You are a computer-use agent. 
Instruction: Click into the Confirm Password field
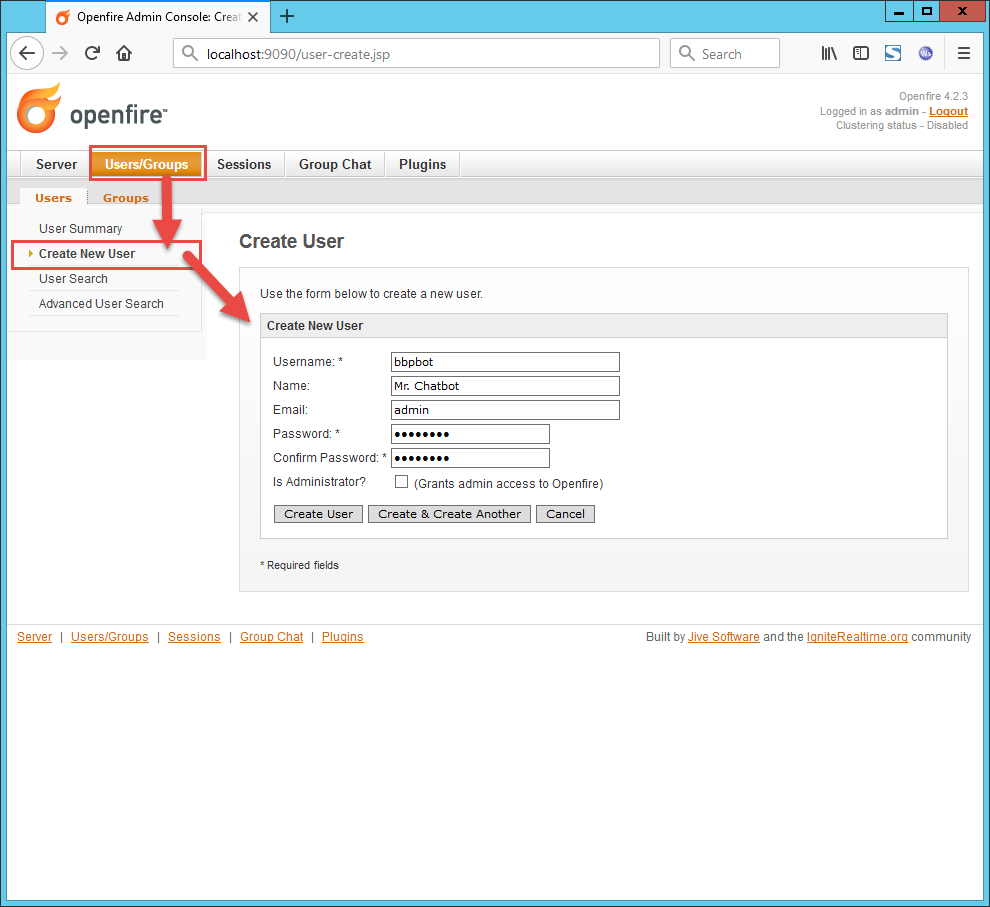click(470, 458)
